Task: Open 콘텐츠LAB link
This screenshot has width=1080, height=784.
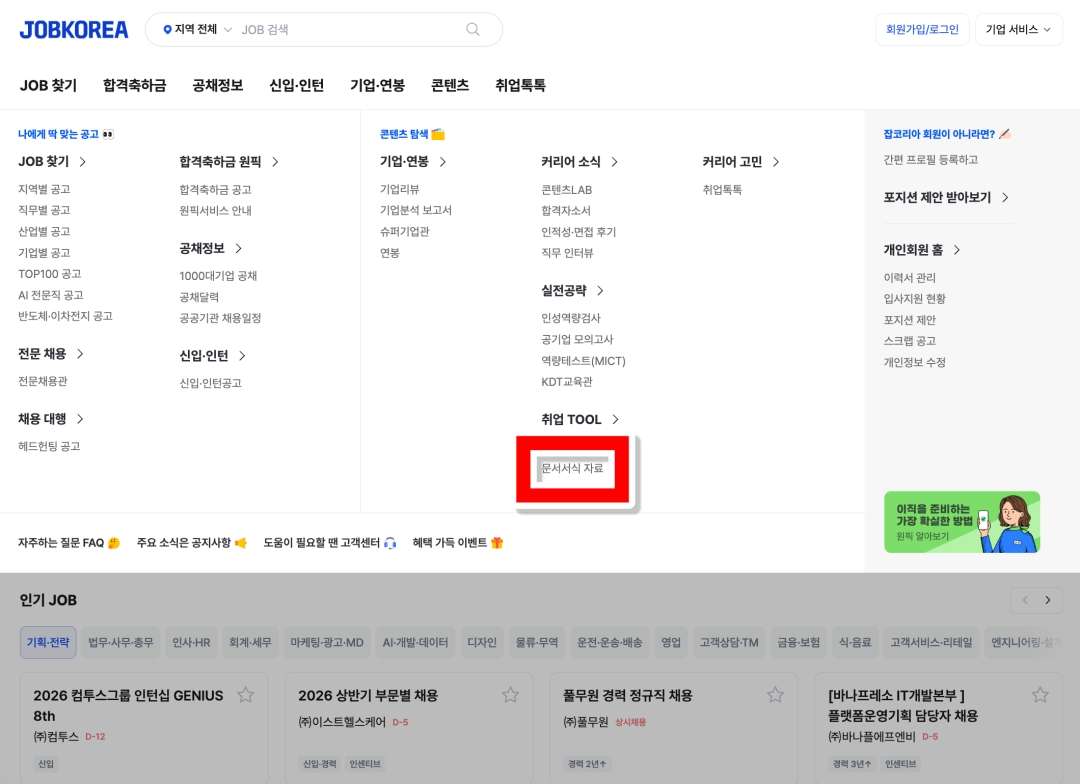Action: (566, 190)
